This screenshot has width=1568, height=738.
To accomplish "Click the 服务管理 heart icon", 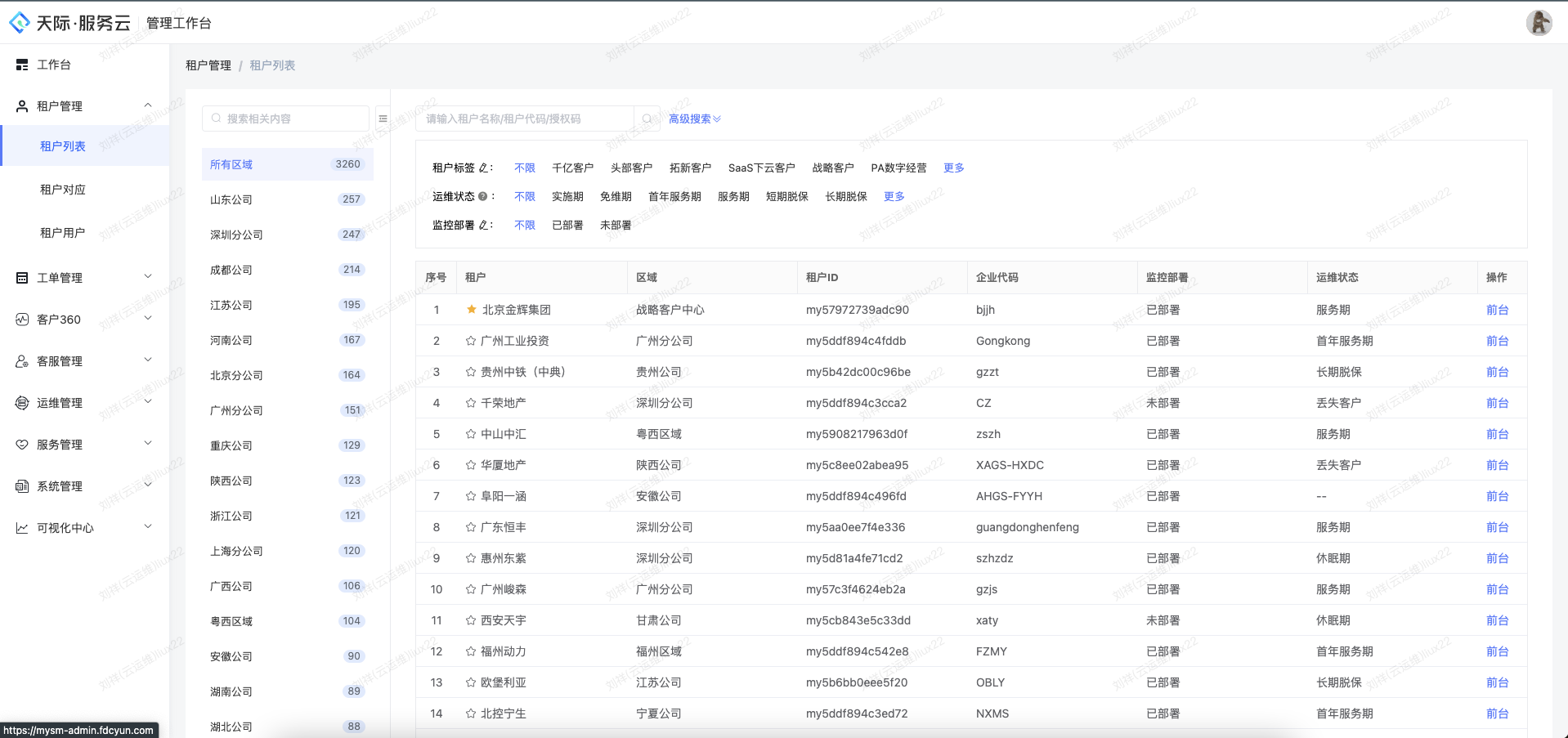I will (22, 445).
